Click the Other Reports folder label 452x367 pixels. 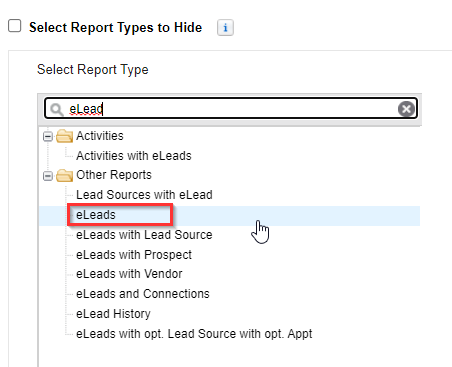114,175
